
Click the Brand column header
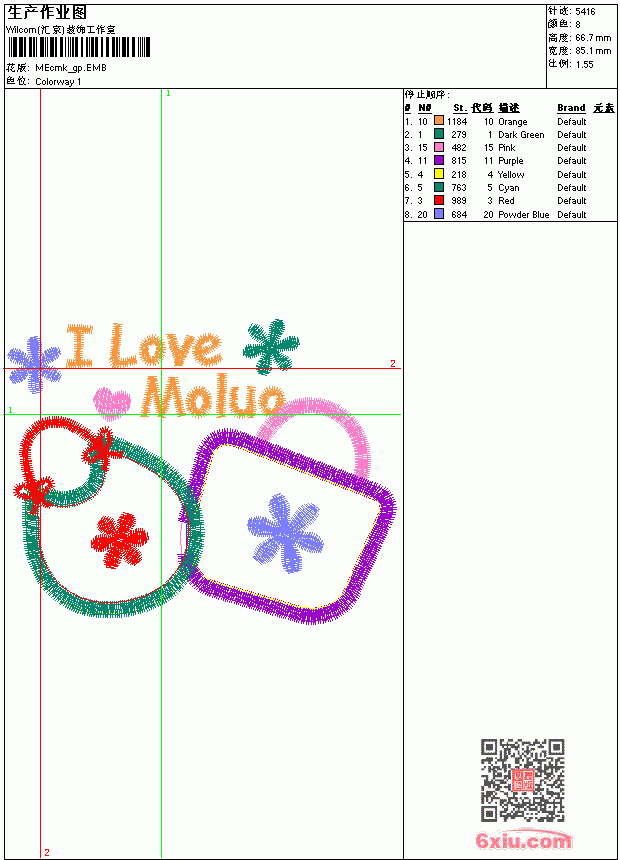click(571, 108)
